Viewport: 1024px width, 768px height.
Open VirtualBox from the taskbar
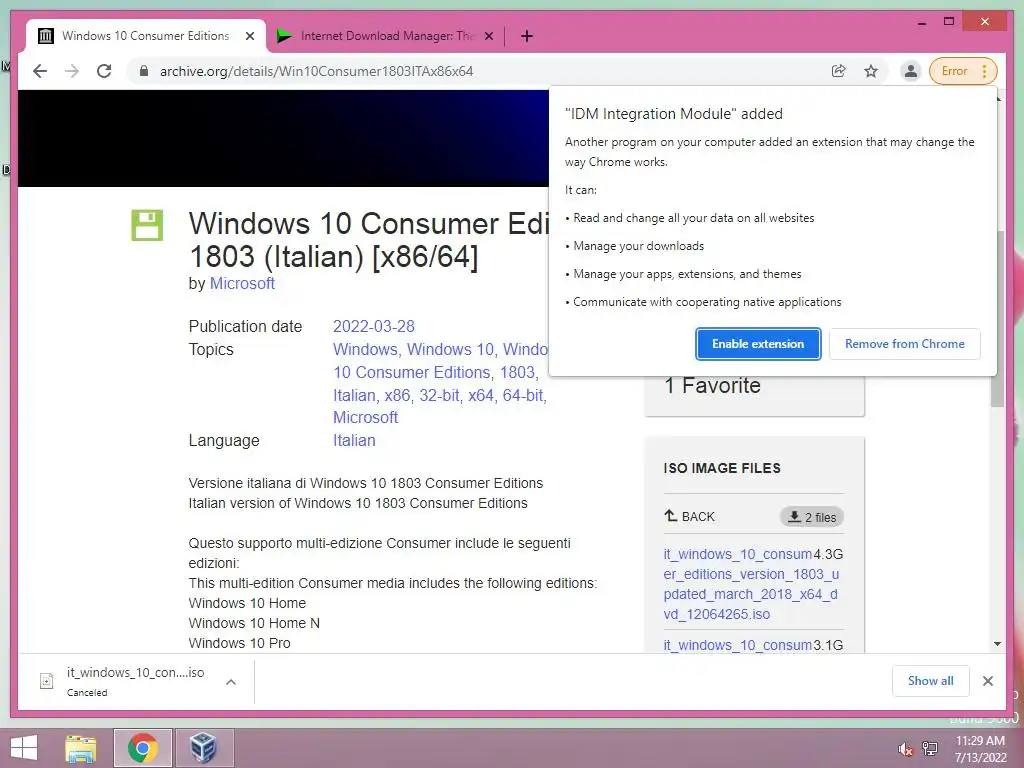(203, 748)
